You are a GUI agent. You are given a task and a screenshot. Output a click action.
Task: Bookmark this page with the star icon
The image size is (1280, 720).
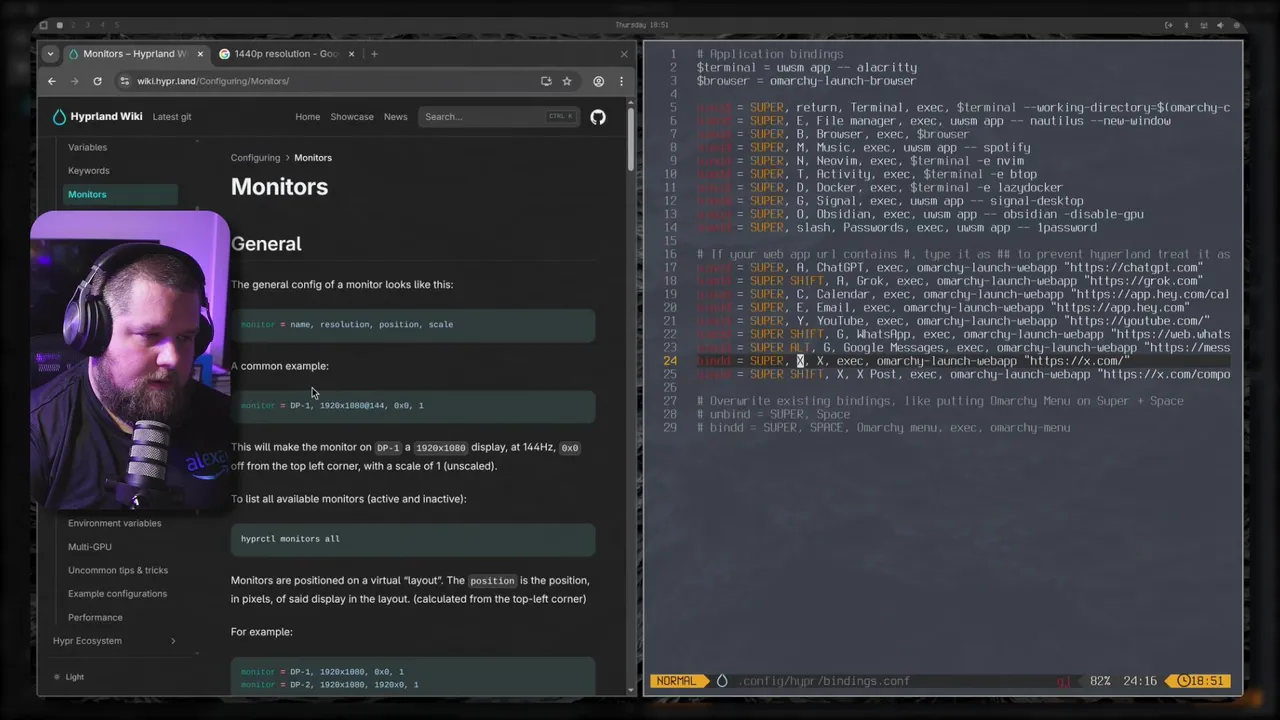tap(567, 81)
